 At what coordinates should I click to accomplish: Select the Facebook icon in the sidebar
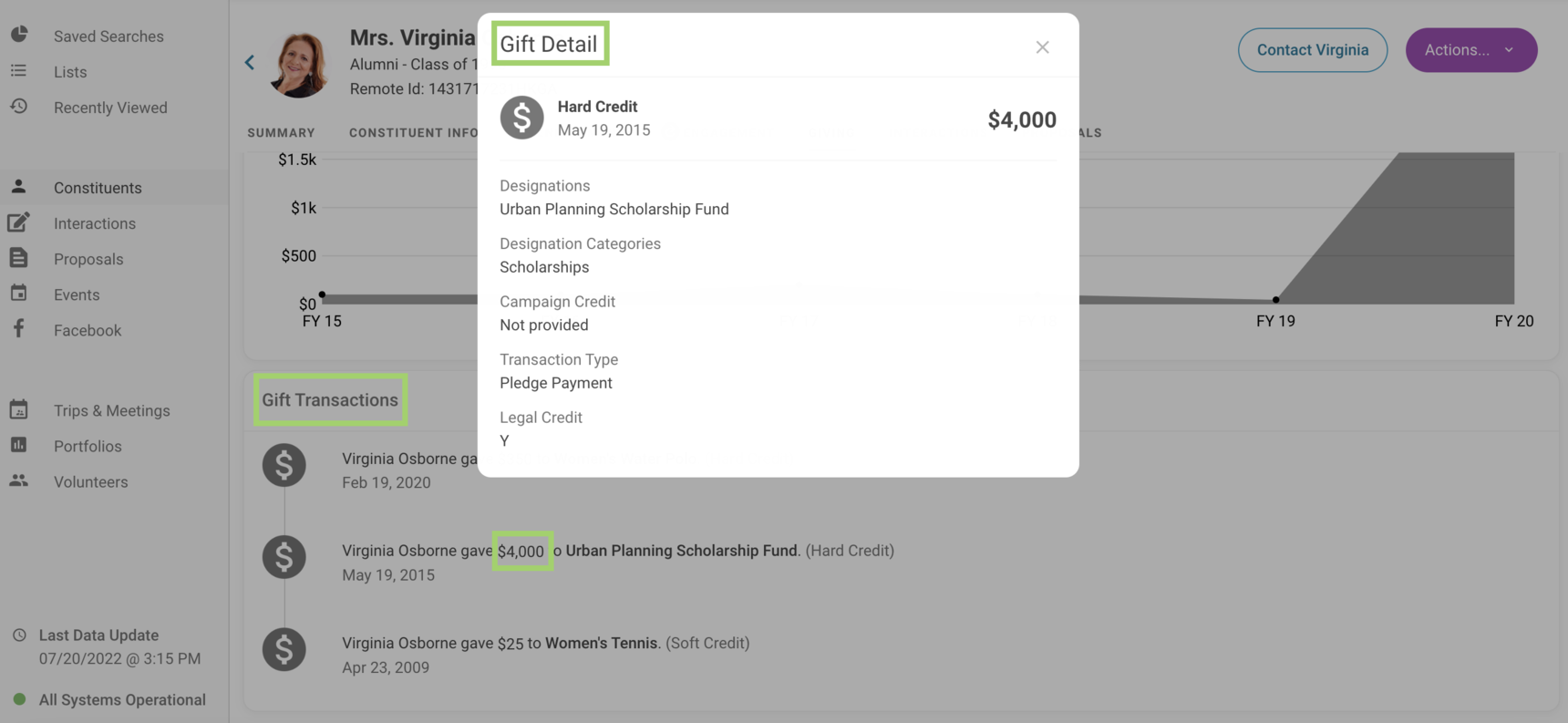click(18, 329)
